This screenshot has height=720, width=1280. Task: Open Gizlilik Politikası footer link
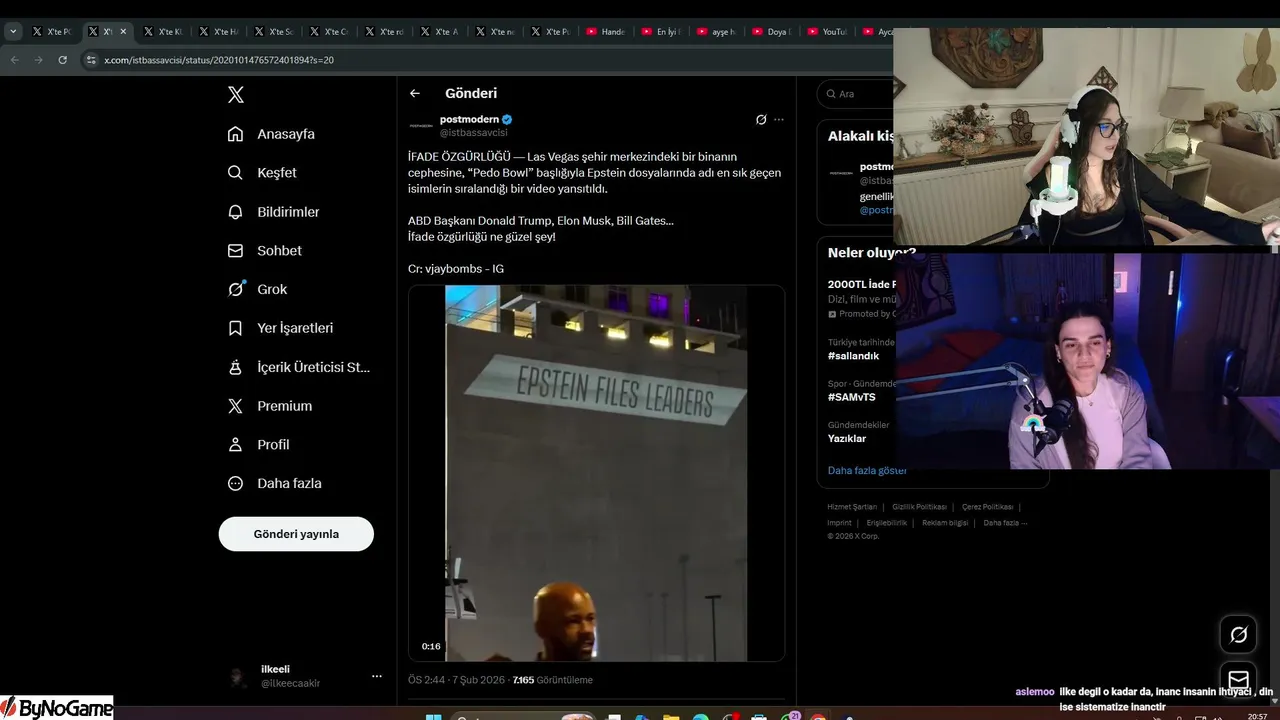click(x=919, y=507)
